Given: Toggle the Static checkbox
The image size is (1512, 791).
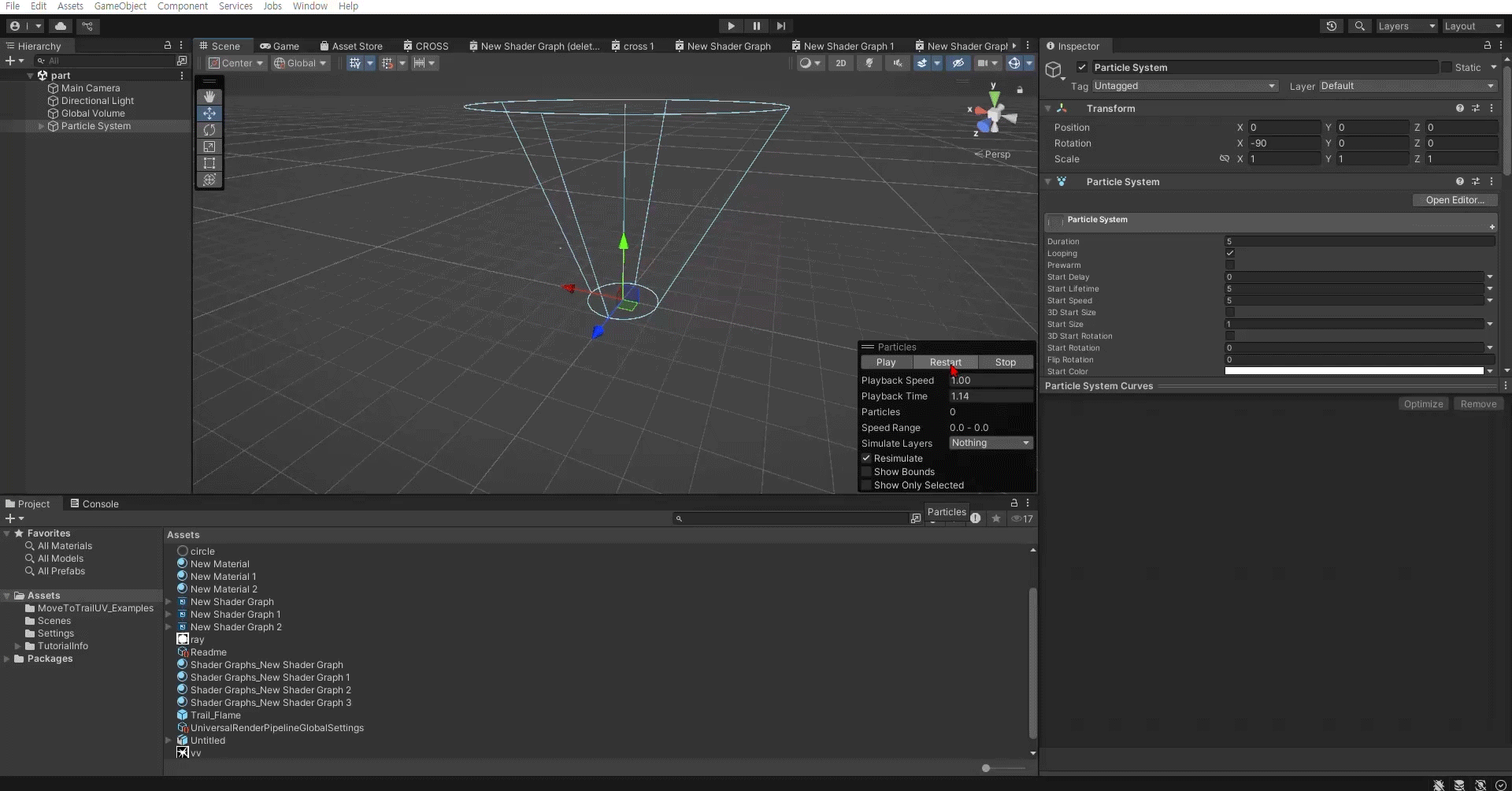Looking at the screenshot, I should (x=1447, y=68).
